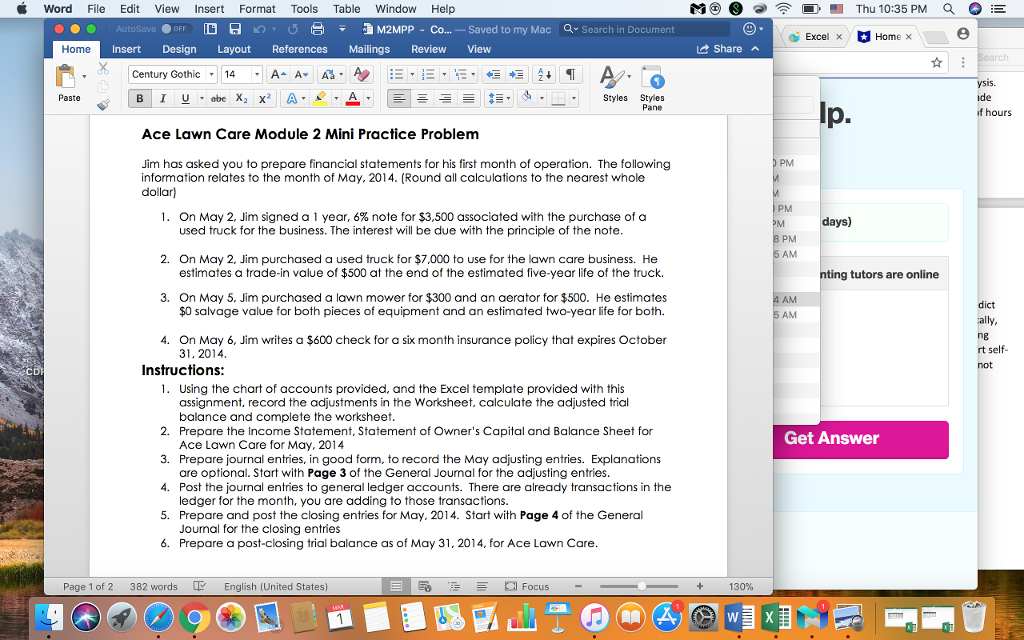
Task: Toggle the AutoSave switch
Action: coord(174,29)
